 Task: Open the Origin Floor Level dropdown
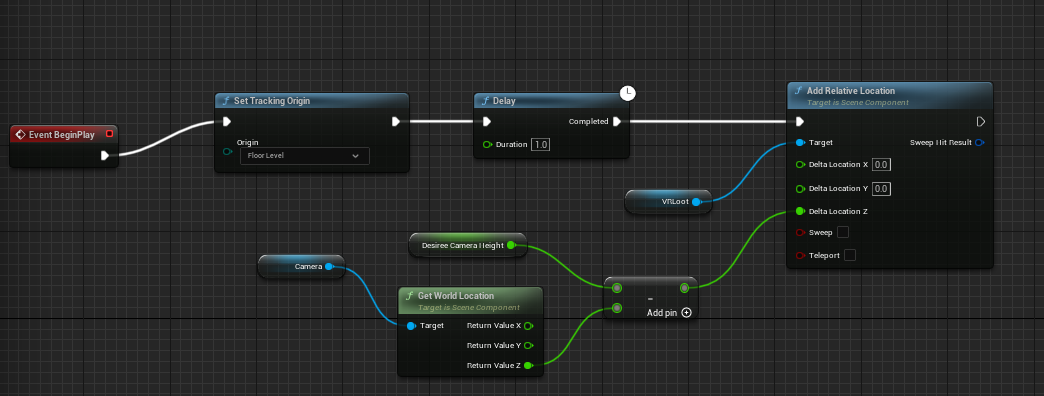pyautogui.click(x=304, y=156)
